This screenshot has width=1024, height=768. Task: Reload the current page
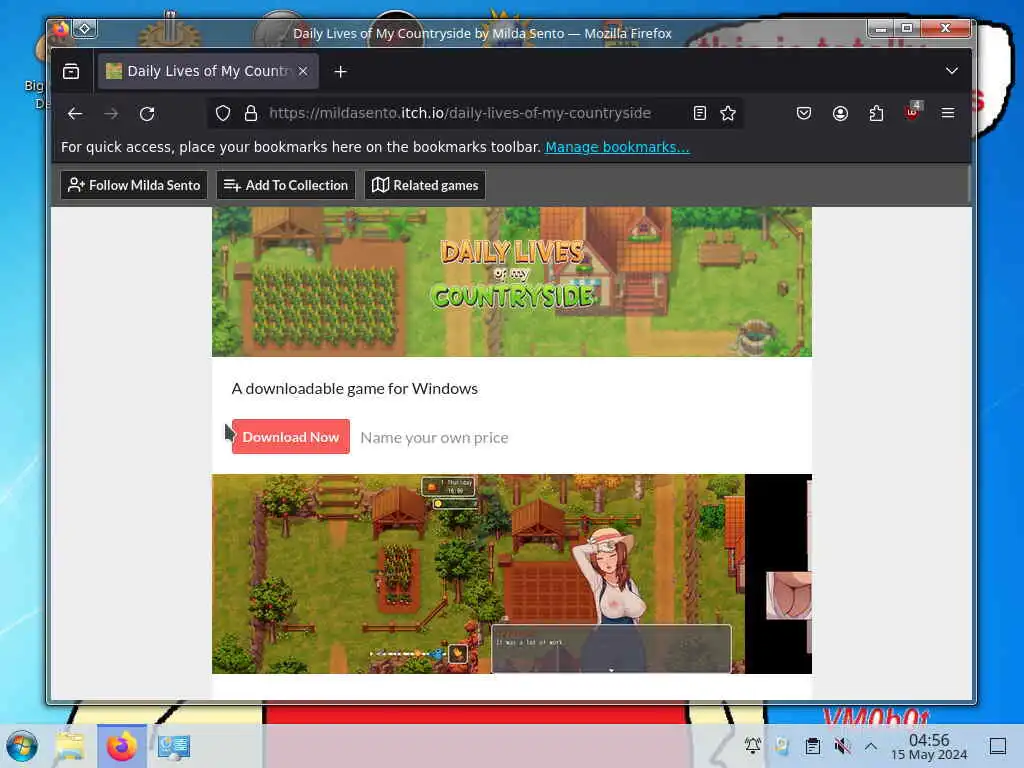[147, 114]
